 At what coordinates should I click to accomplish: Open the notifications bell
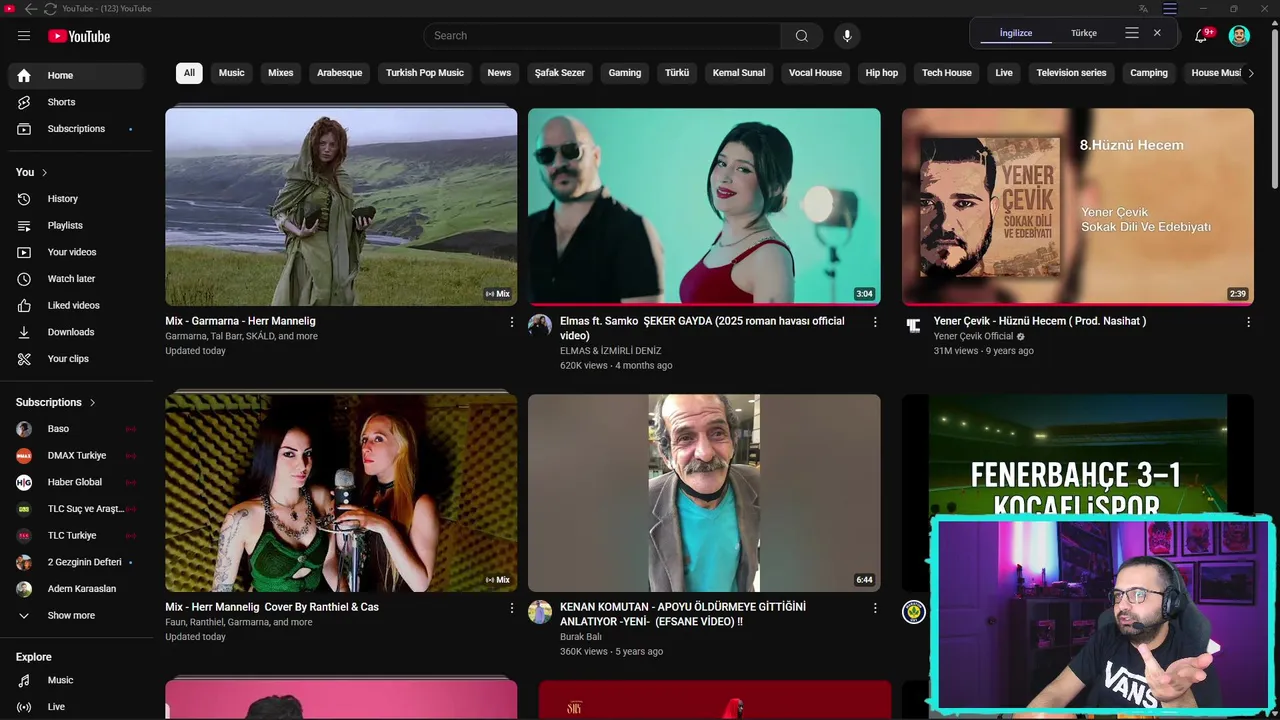point(1202,36)
